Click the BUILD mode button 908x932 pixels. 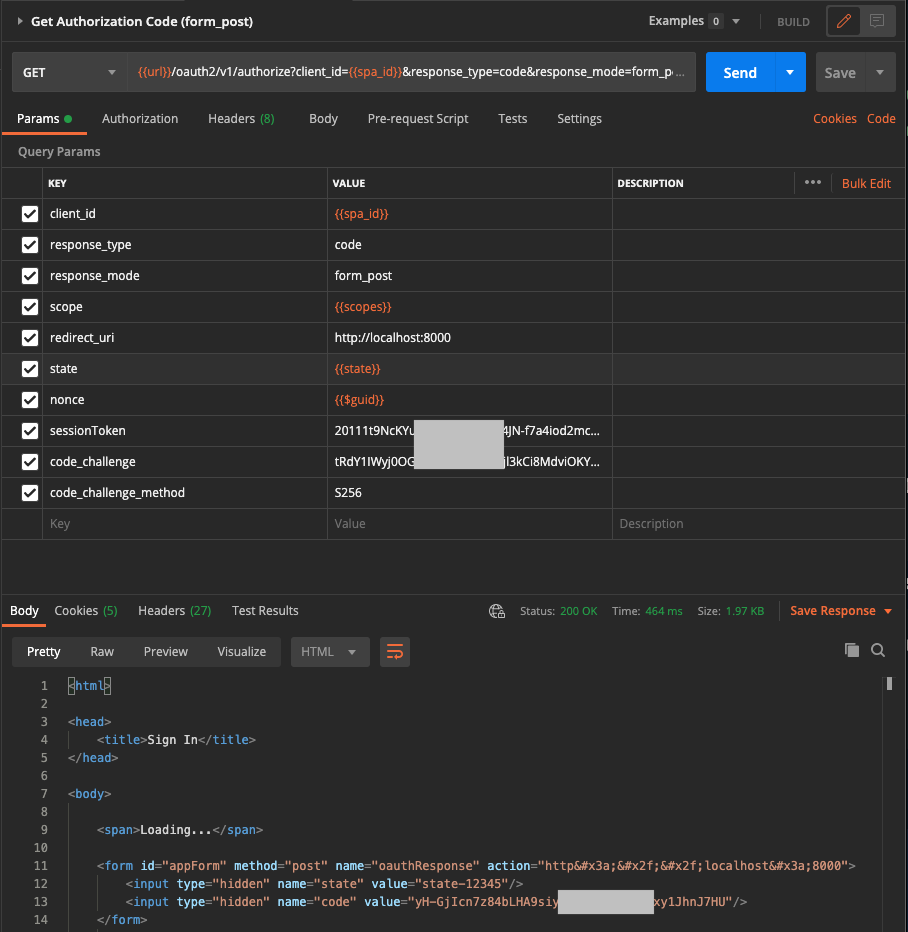point(793,22)
